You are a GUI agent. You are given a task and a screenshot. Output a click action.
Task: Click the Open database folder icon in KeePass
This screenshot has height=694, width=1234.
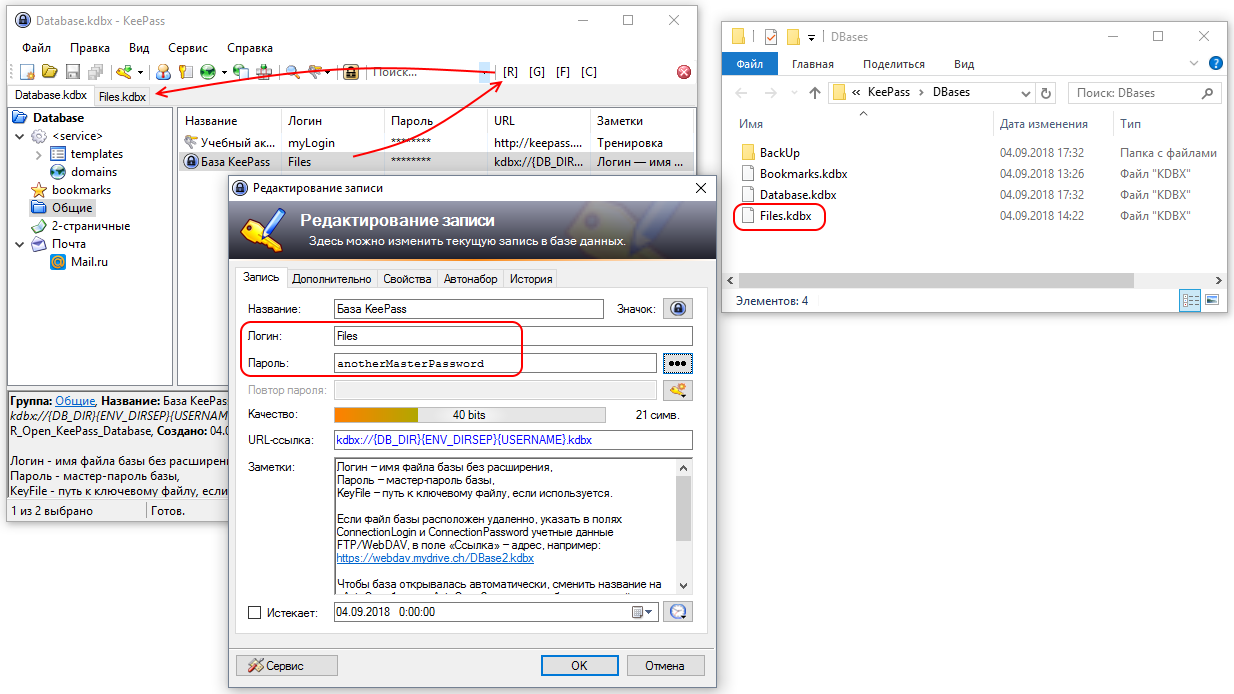50,72
